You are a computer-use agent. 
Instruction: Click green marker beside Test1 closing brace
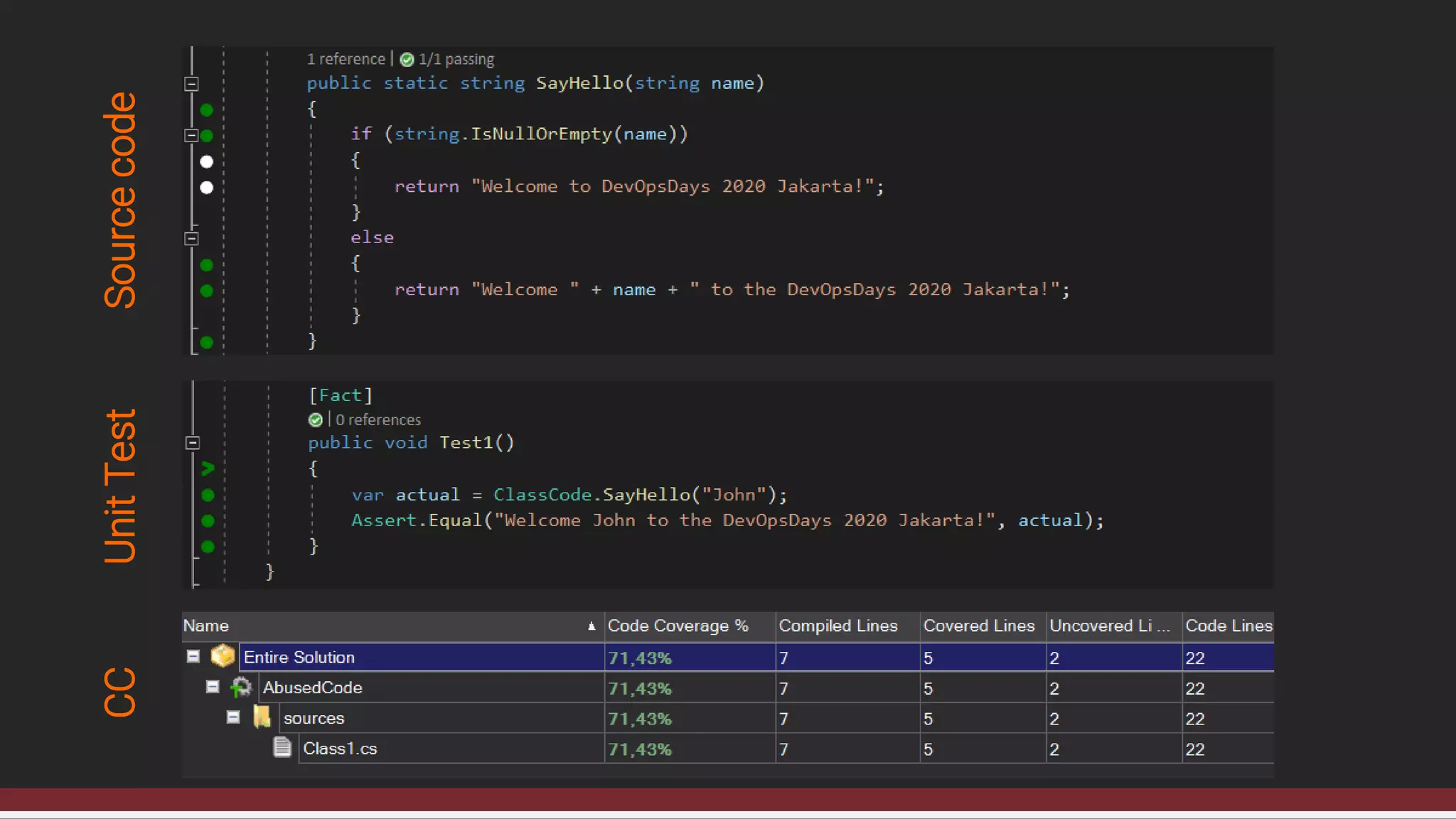coord(208,547)
